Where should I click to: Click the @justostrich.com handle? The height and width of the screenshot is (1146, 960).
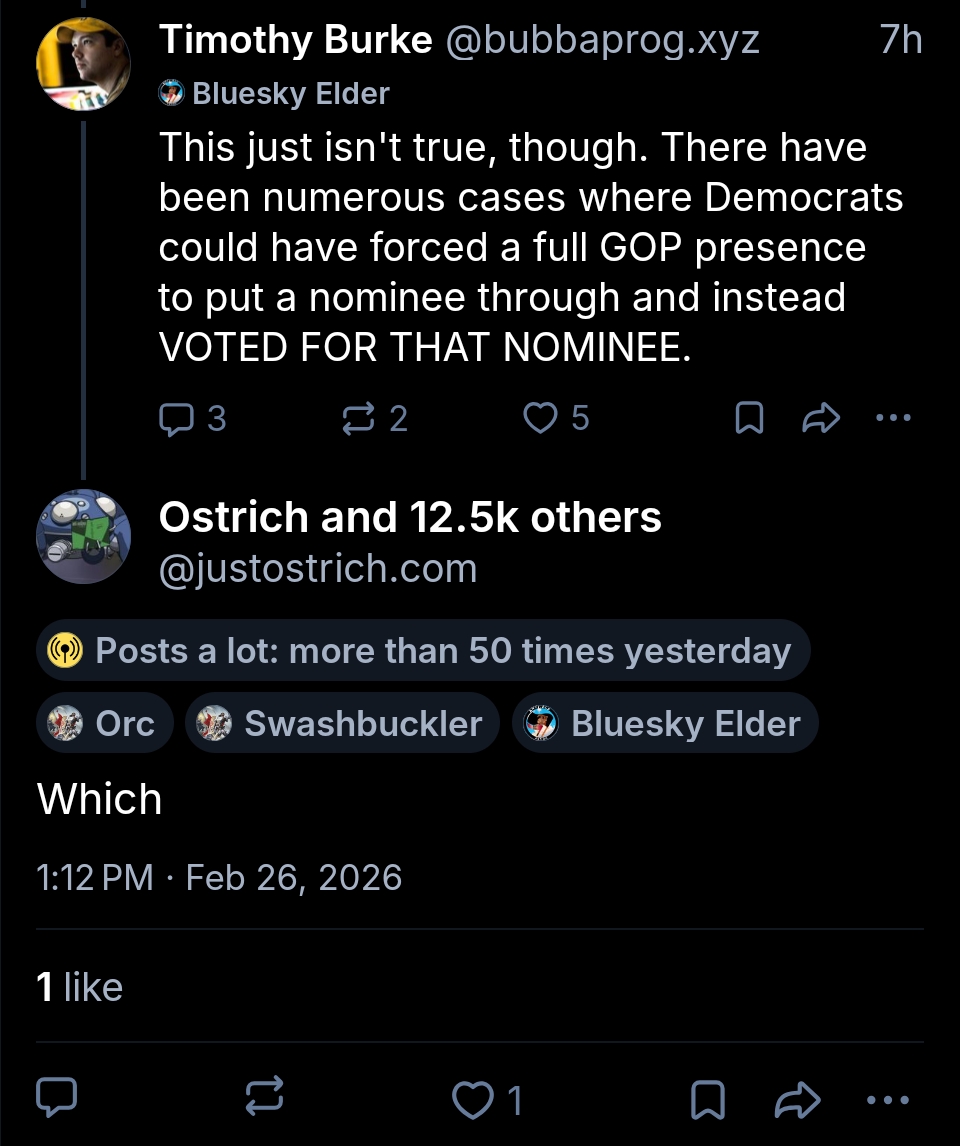[x=318, y=568]
